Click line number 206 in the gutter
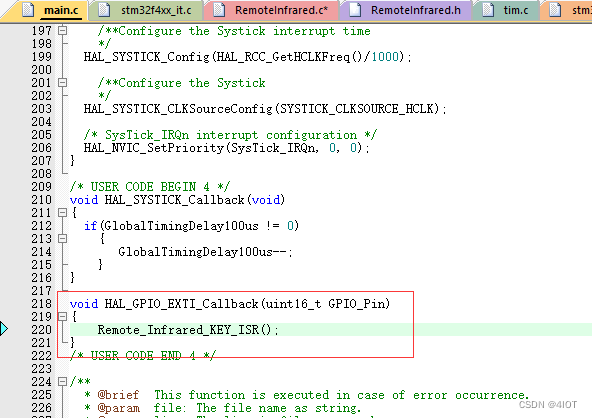592x418 pixels. (x=42, y=148)
